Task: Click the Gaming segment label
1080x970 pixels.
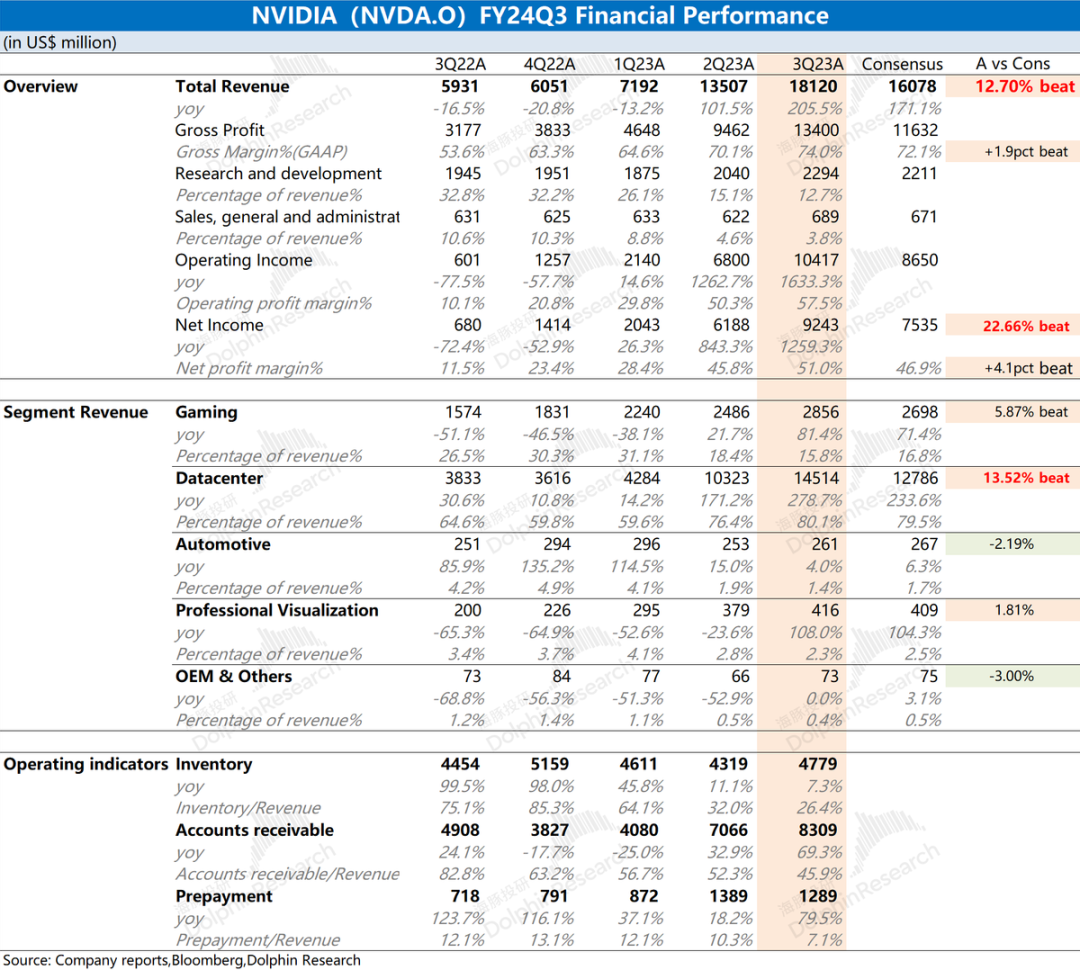Action: point(206,413)
